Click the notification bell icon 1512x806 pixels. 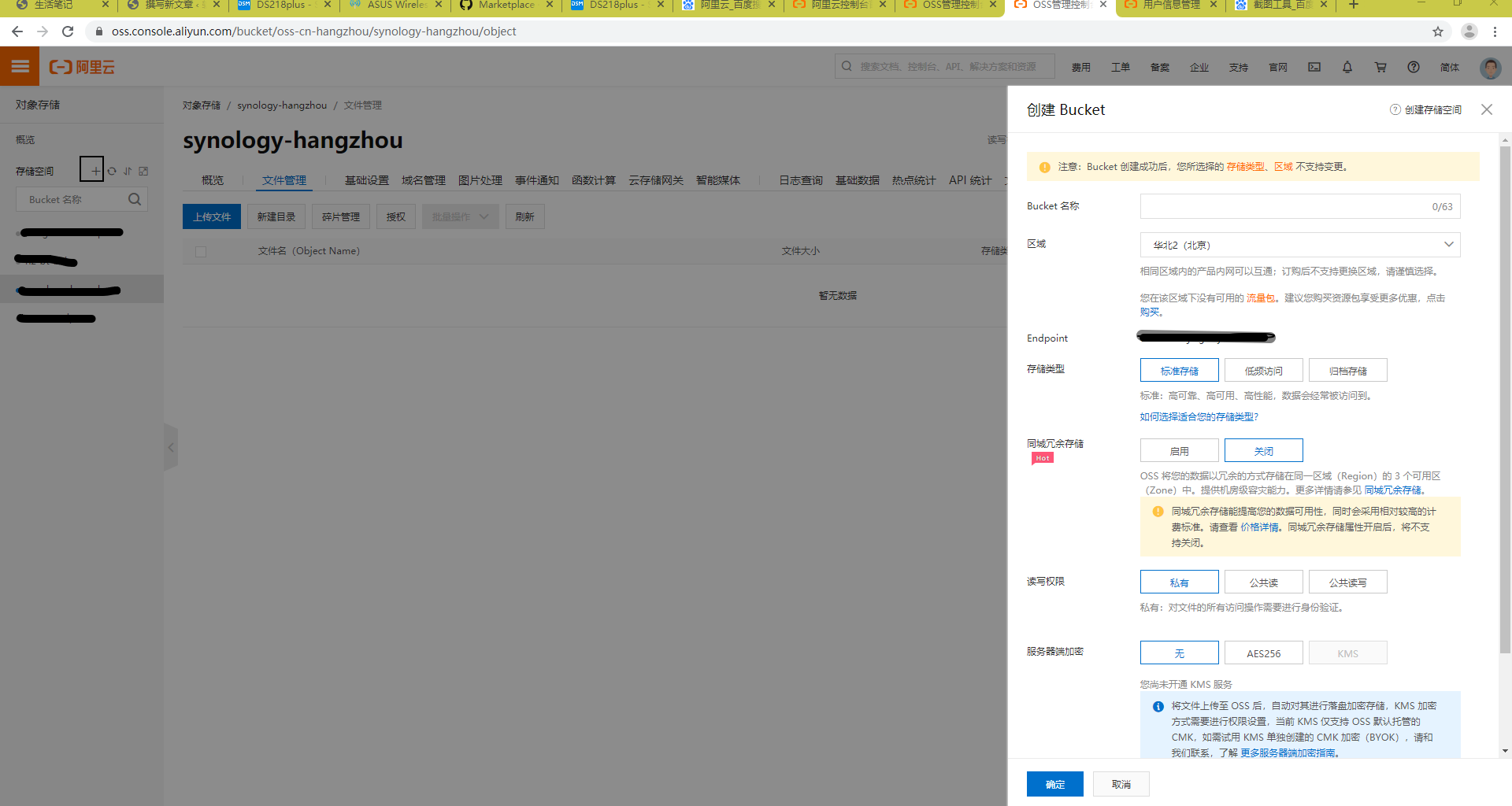1347,67
